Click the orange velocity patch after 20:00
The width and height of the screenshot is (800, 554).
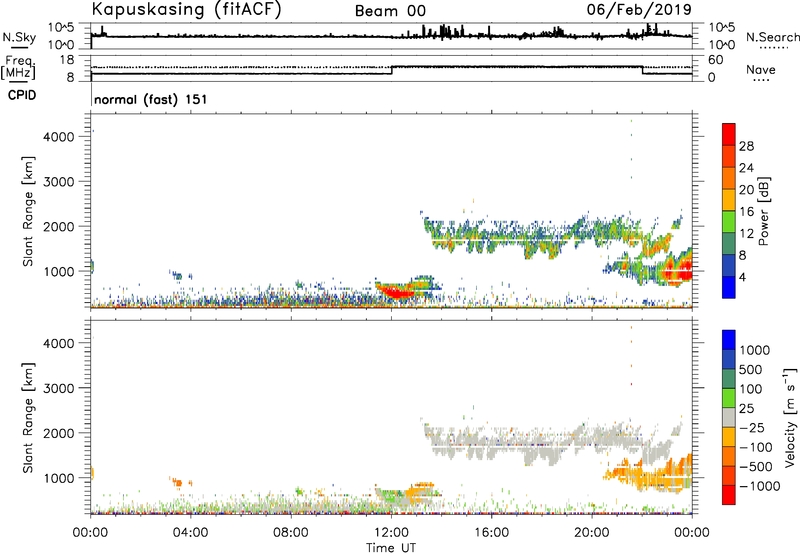[648, 474]
